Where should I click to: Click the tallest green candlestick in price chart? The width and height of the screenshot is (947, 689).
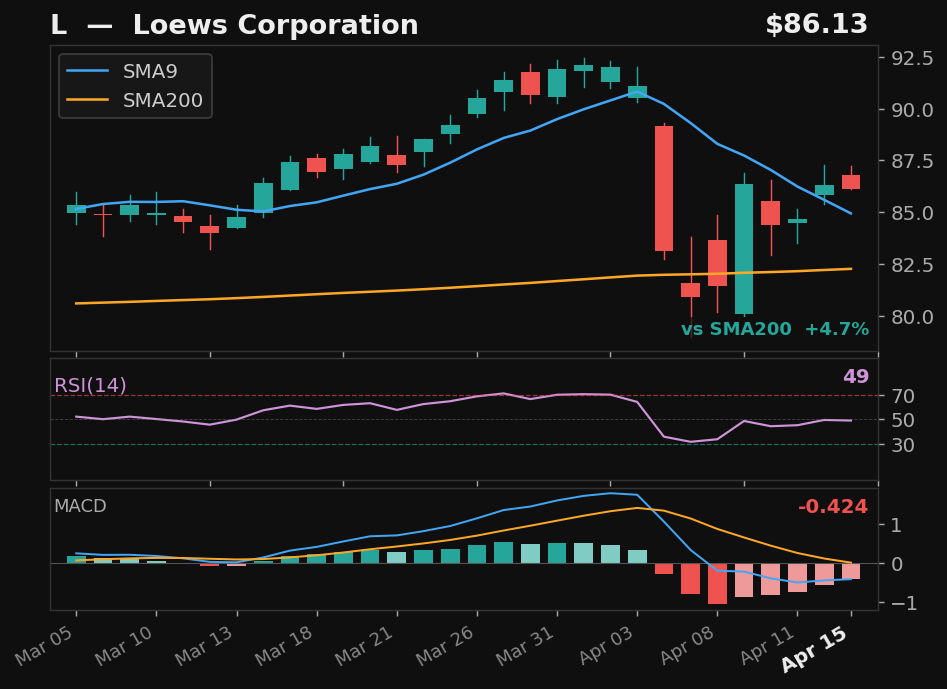coord(744,249)
